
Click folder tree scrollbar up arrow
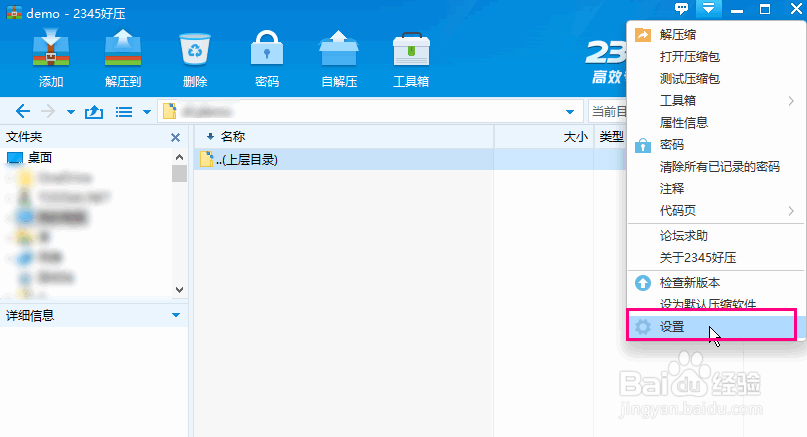pyautogui.click(x=179, y=157)
